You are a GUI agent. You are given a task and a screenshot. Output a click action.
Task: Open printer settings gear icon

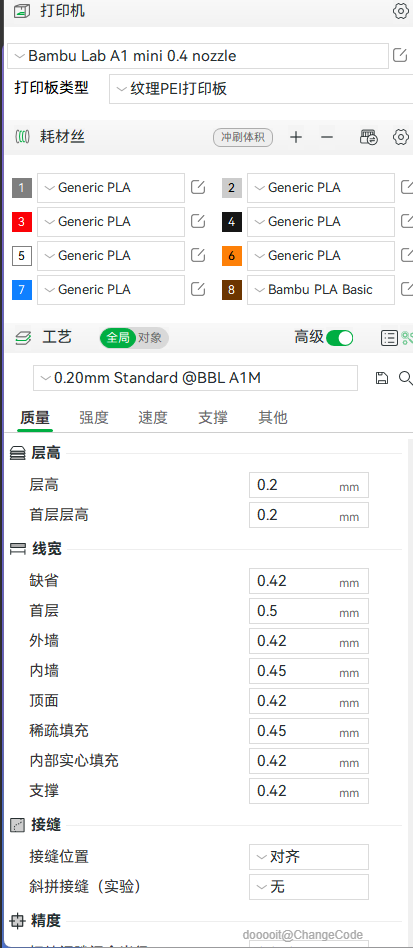(x=400, y=11)
